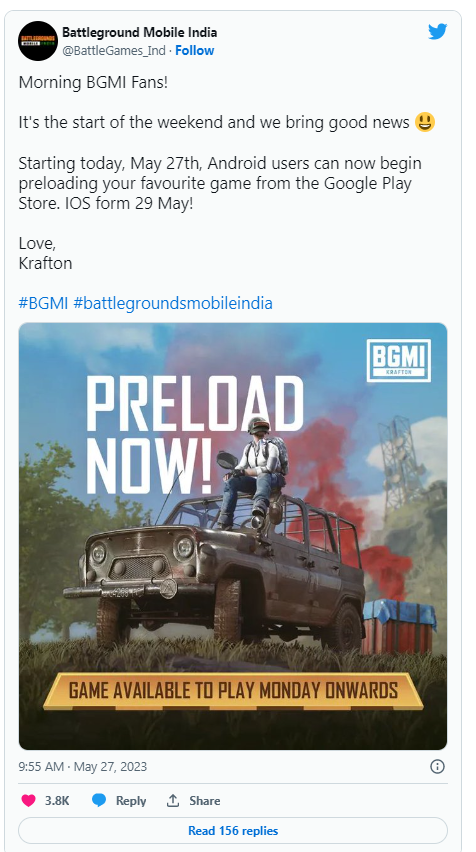476x852 pixels.
Task: Click the Battleground Mobile India display name
Action: click(x=140, y=33)
